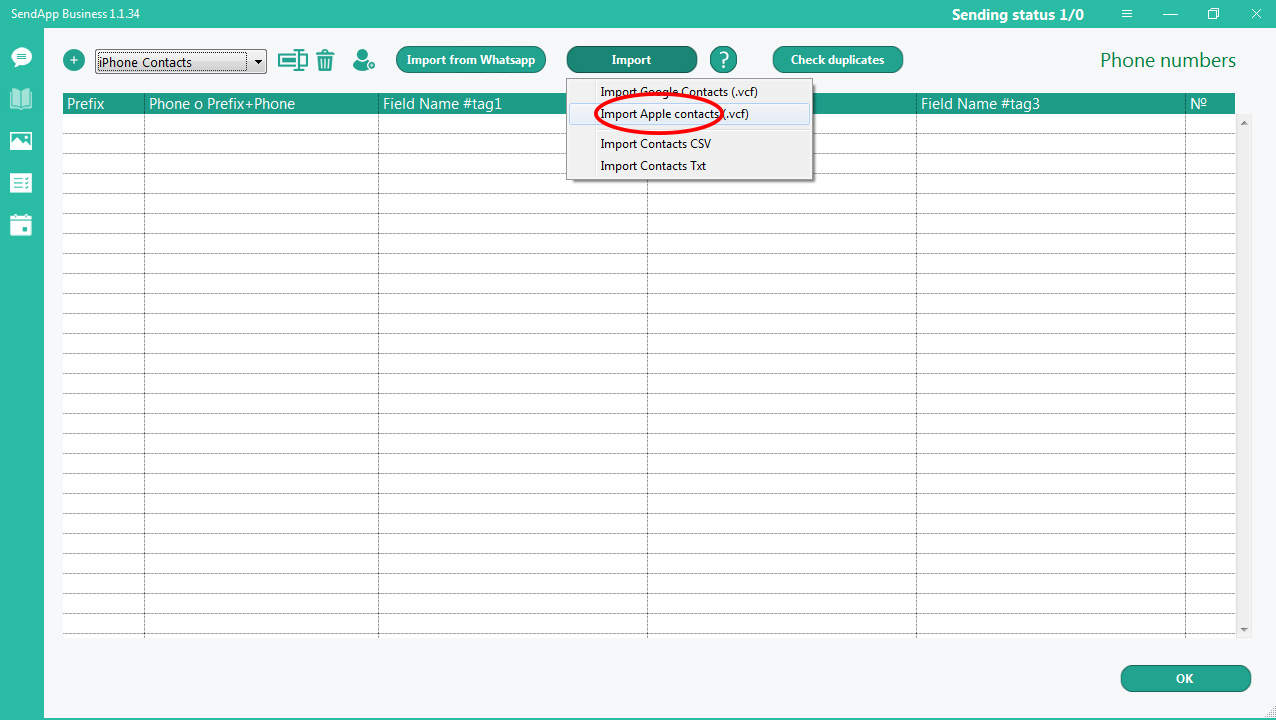Expand the iPhone Contacts dropdown
The image size is (1276, 720).
tap(258, 62)
